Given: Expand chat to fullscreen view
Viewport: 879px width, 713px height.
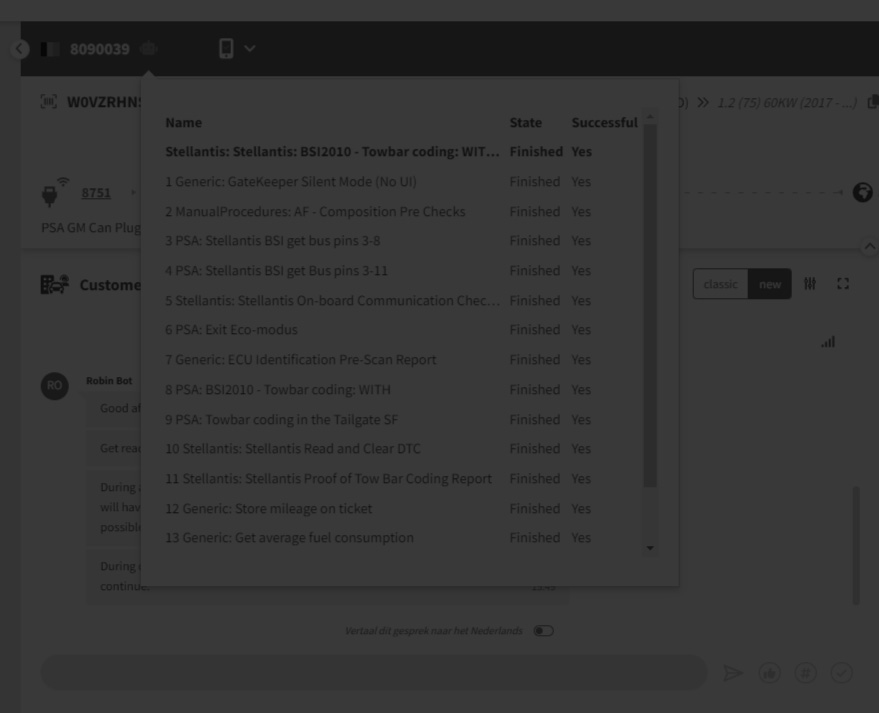Looking at the screenshot, I should click(843, 284).
